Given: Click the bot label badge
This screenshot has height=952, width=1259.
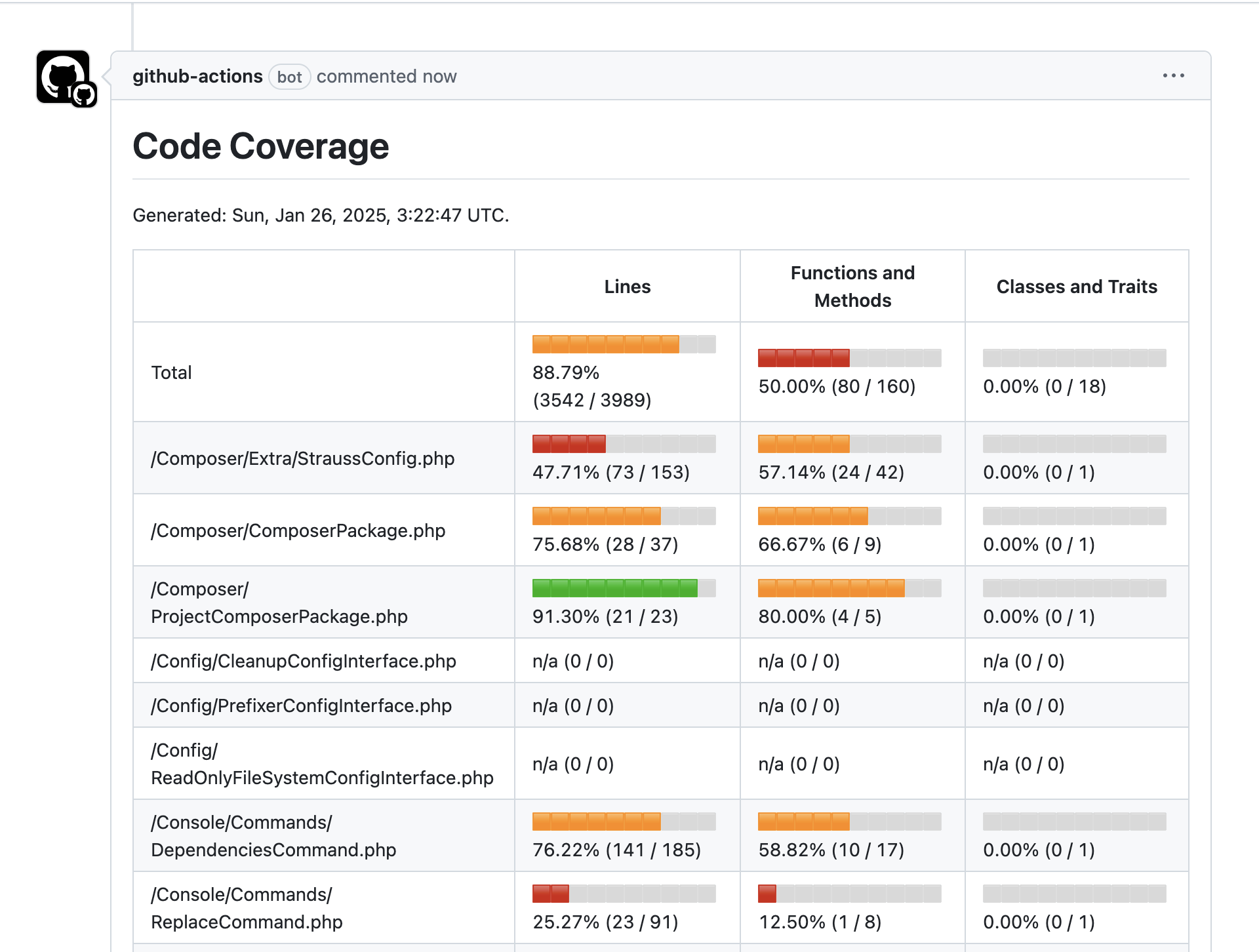Looking at the screenshot, I should click(x=289, y=77).
